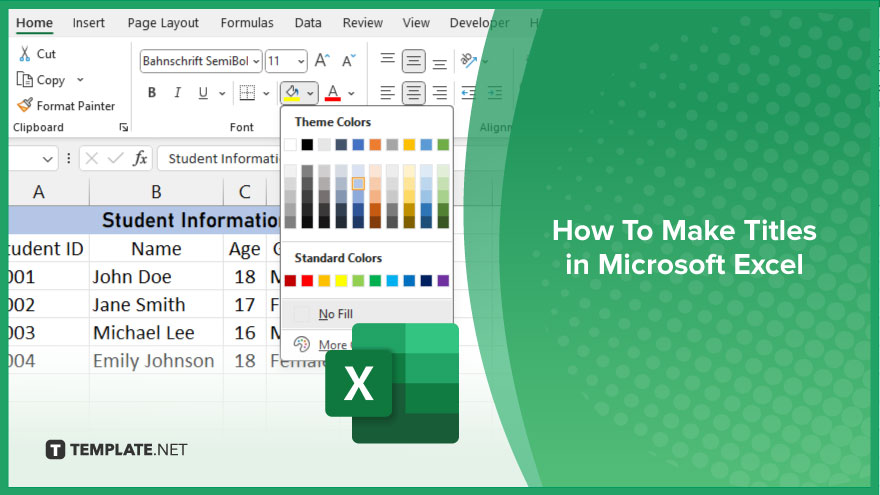The height and width of the screenshot is (495, 880).
Task: Apply Bottom Align to the cell
Action: [x=439, y=63]
